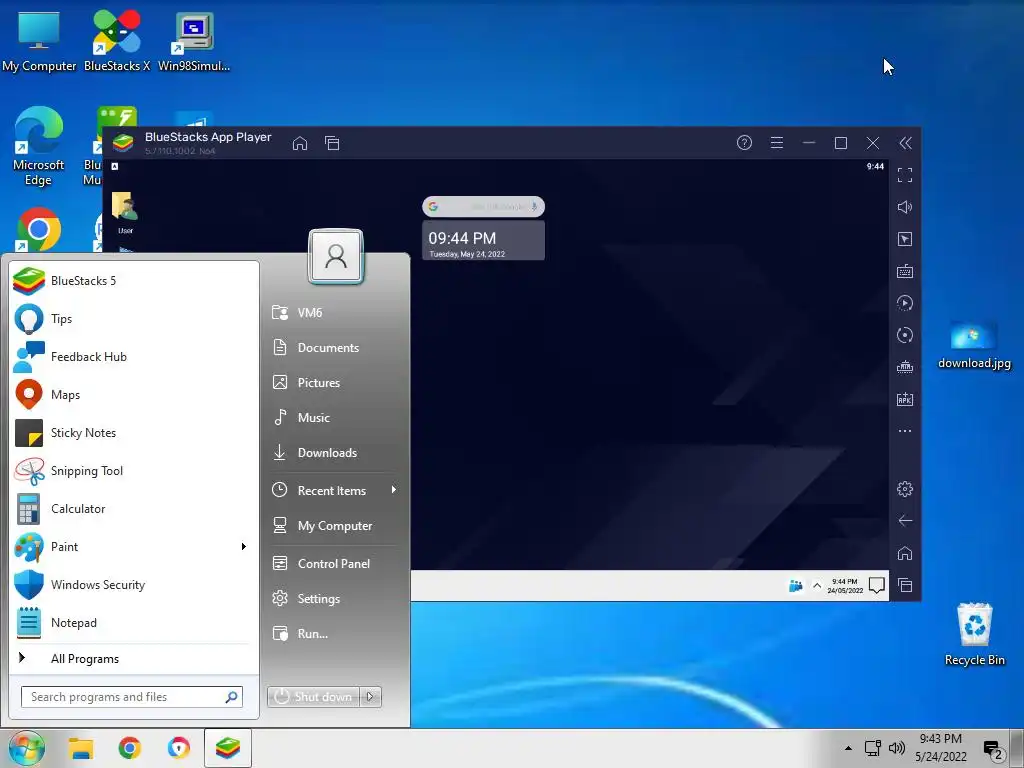Open BlueStacks settings gear in sidebar
This screenshot has height=768, width=1024.
tap(904, 488)
